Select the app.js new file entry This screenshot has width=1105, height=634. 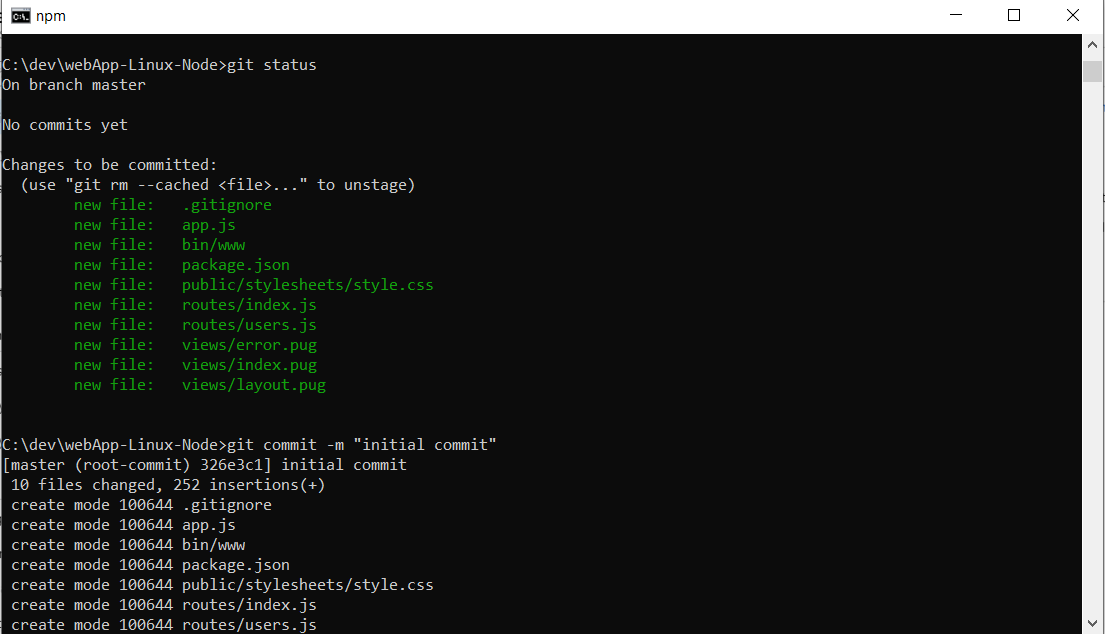tap(209, 224)
